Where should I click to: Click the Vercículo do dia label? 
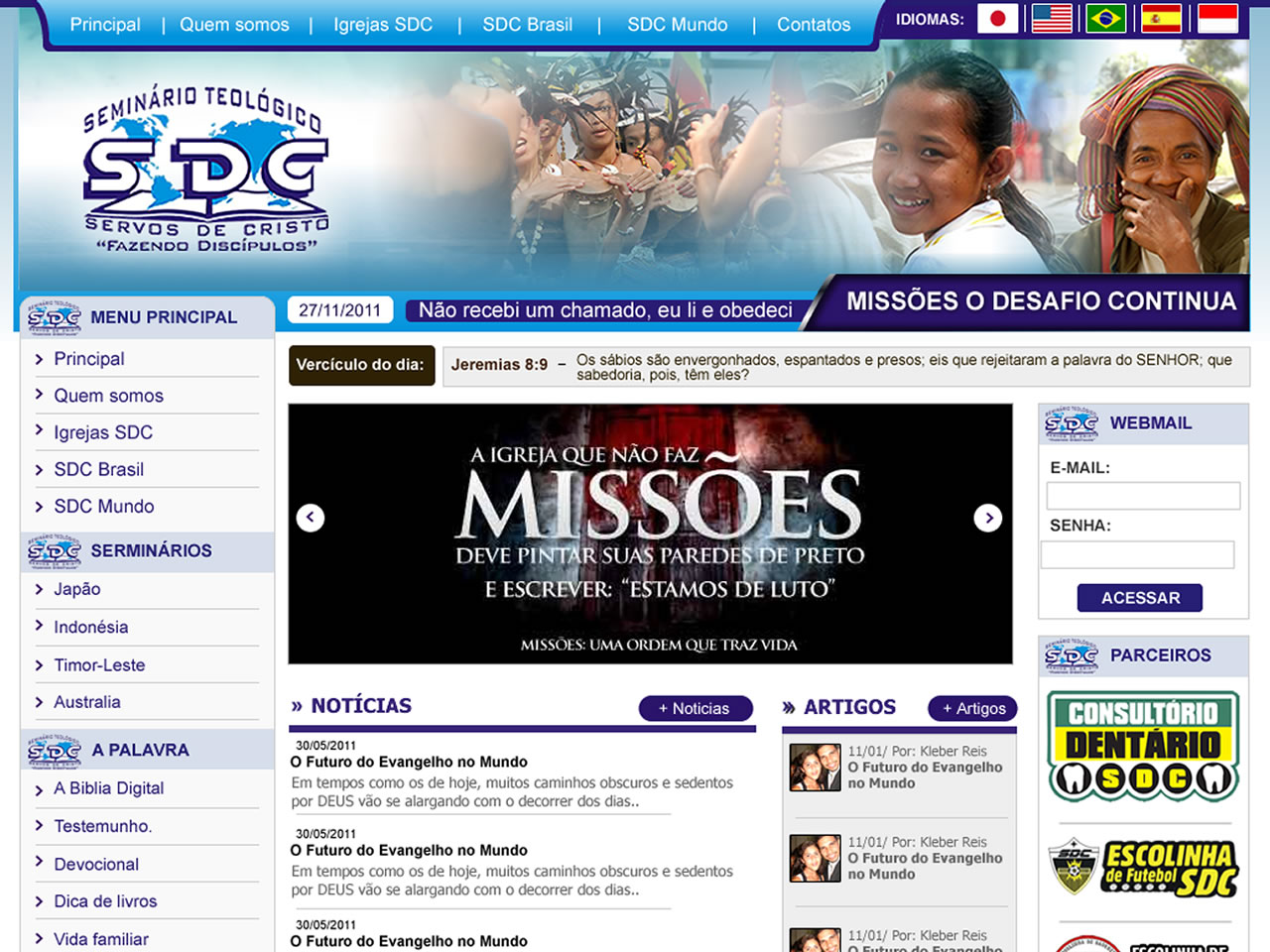361,365
